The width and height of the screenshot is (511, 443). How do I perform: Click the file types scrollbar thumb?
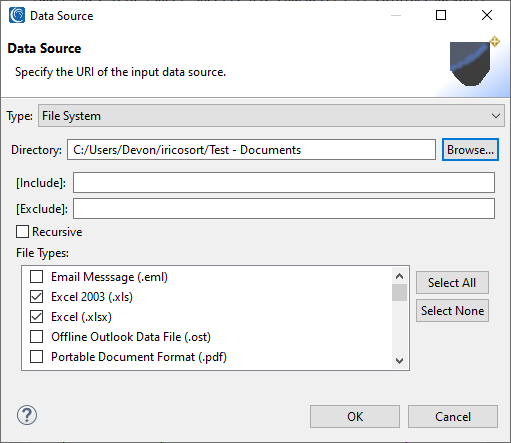(x=399, y=292)
